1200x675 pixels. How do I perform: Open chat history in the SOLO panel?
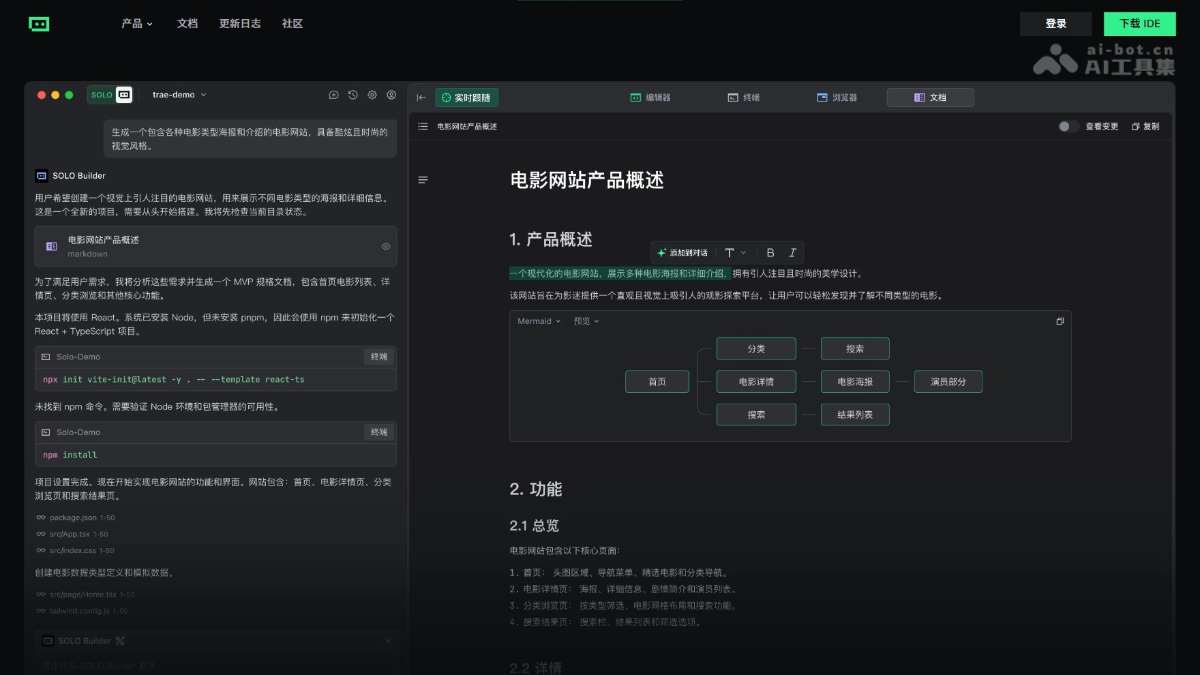pyautogui.click(x=352, y=95)
